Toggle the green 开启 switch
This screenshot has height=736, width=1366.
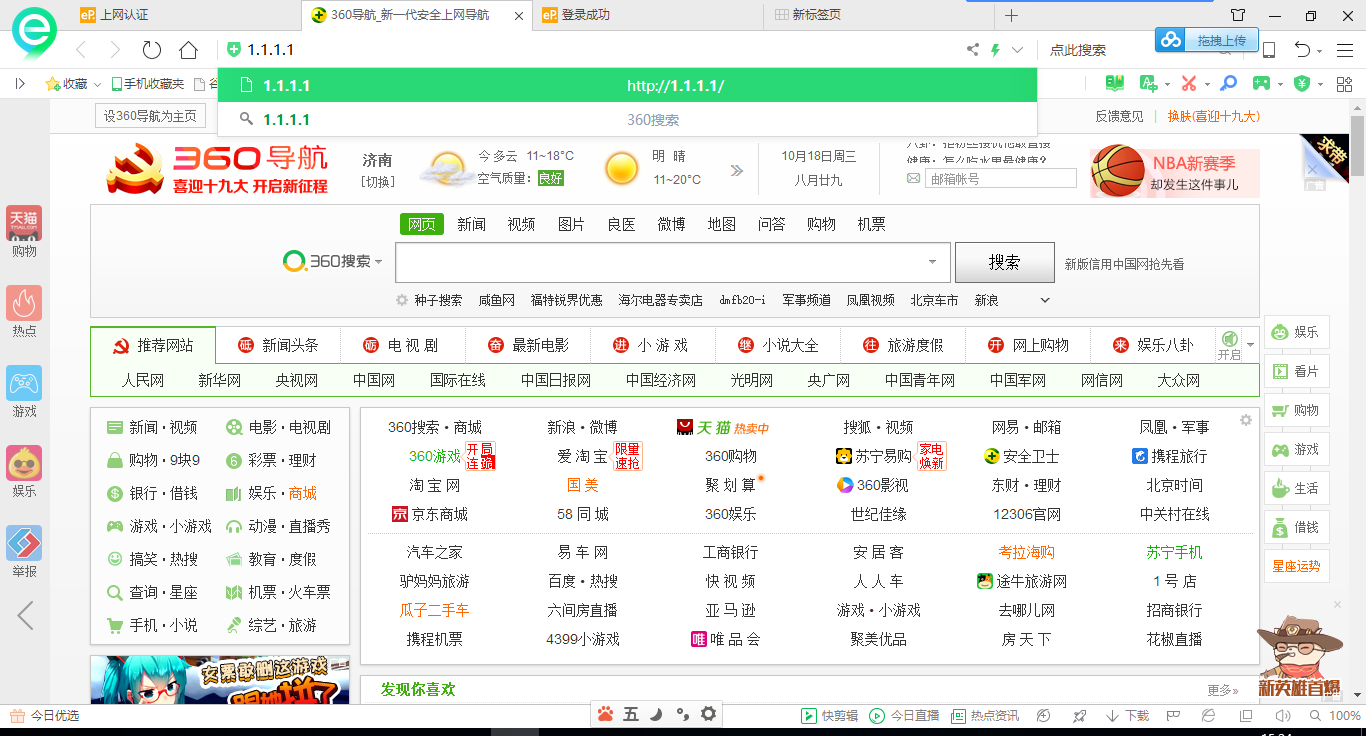point(1229,346)
